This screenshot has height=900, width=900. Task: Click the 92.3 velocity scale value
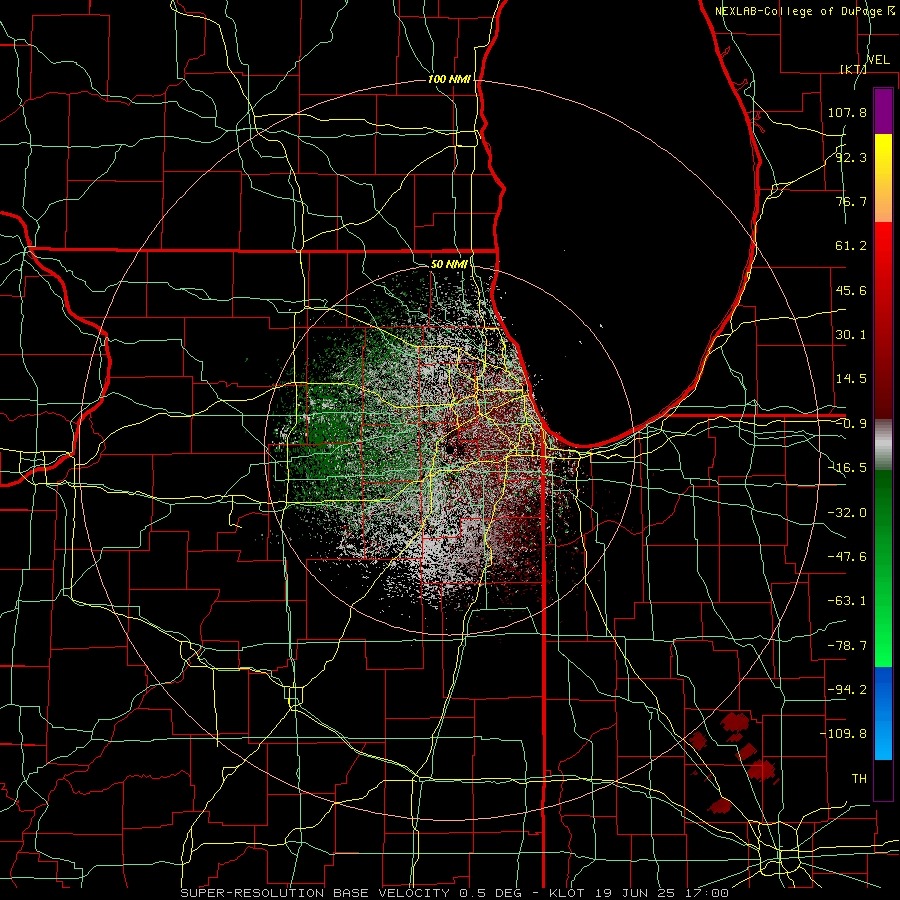pos(851,157)
